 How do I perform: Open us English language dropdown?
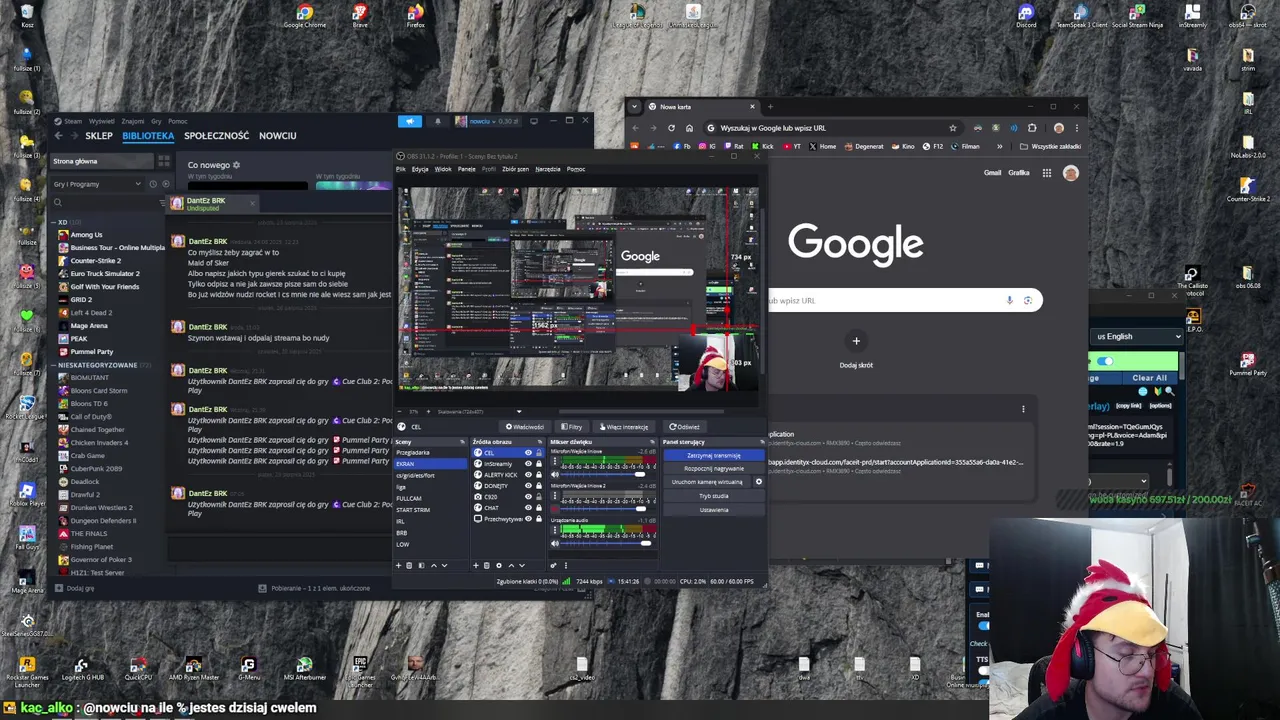[1137, 337]
